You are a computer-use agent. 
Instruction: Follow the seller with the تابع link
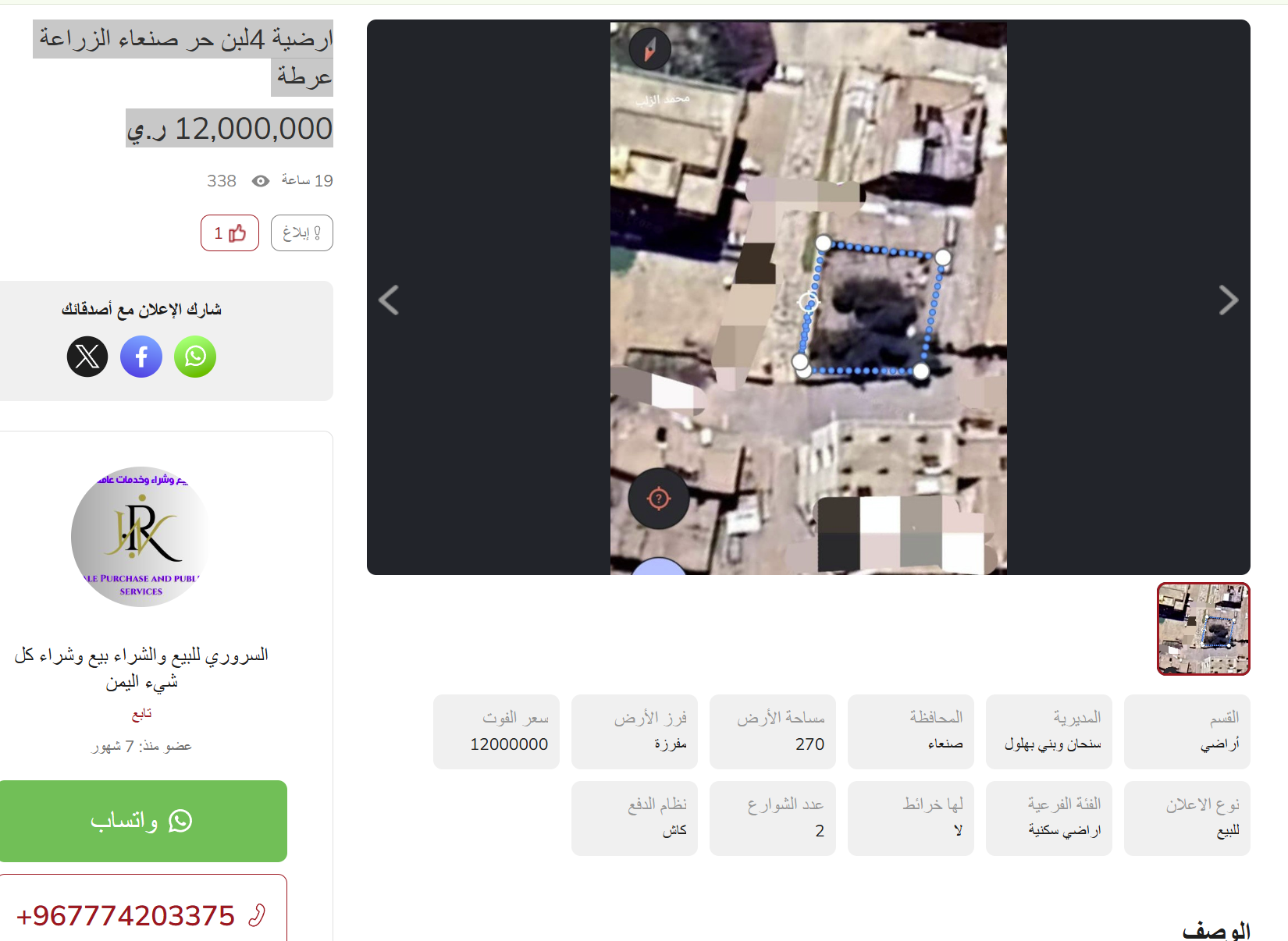coord(141,714)
